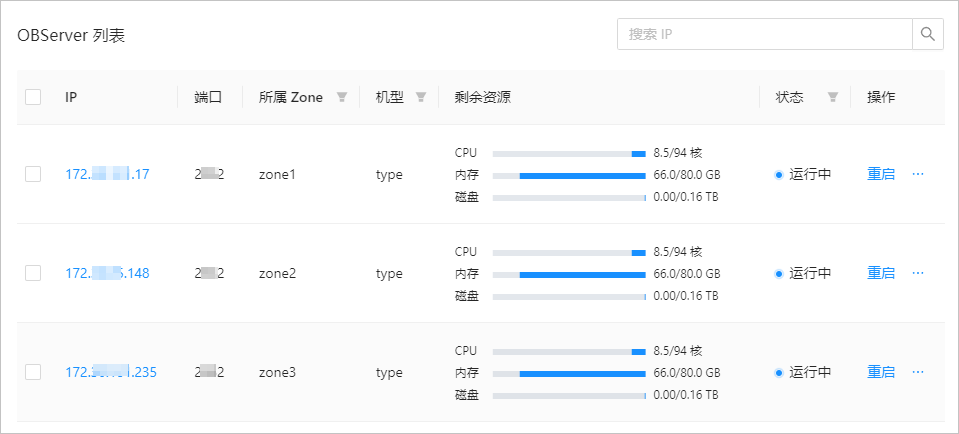Click the 内存 progress bar in zone2 row

(x=569, y=274)
